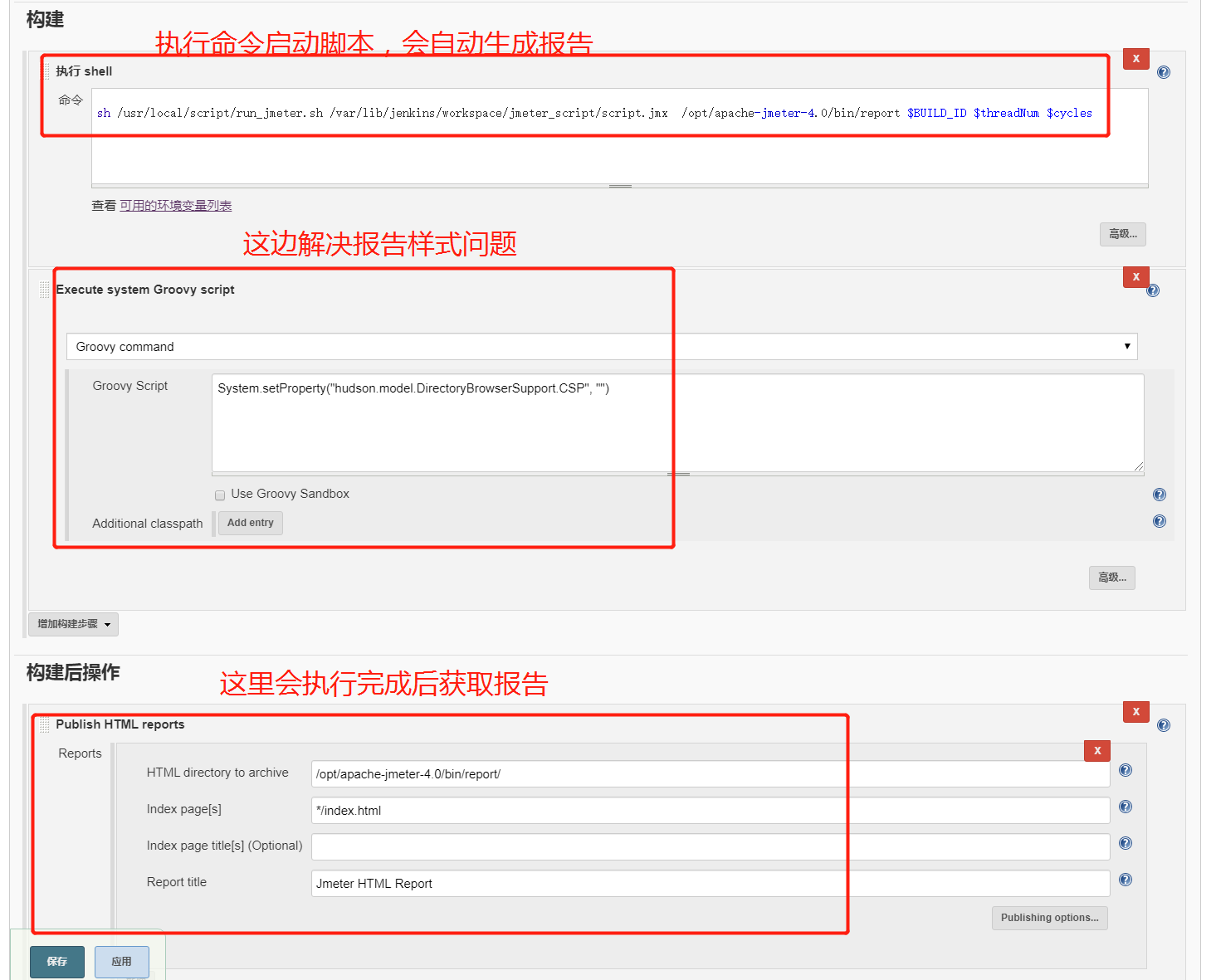Viewport: 1216px width, 980px height.
Task: Click 高级 button under Groovy script step
Action: (1112, 578)
